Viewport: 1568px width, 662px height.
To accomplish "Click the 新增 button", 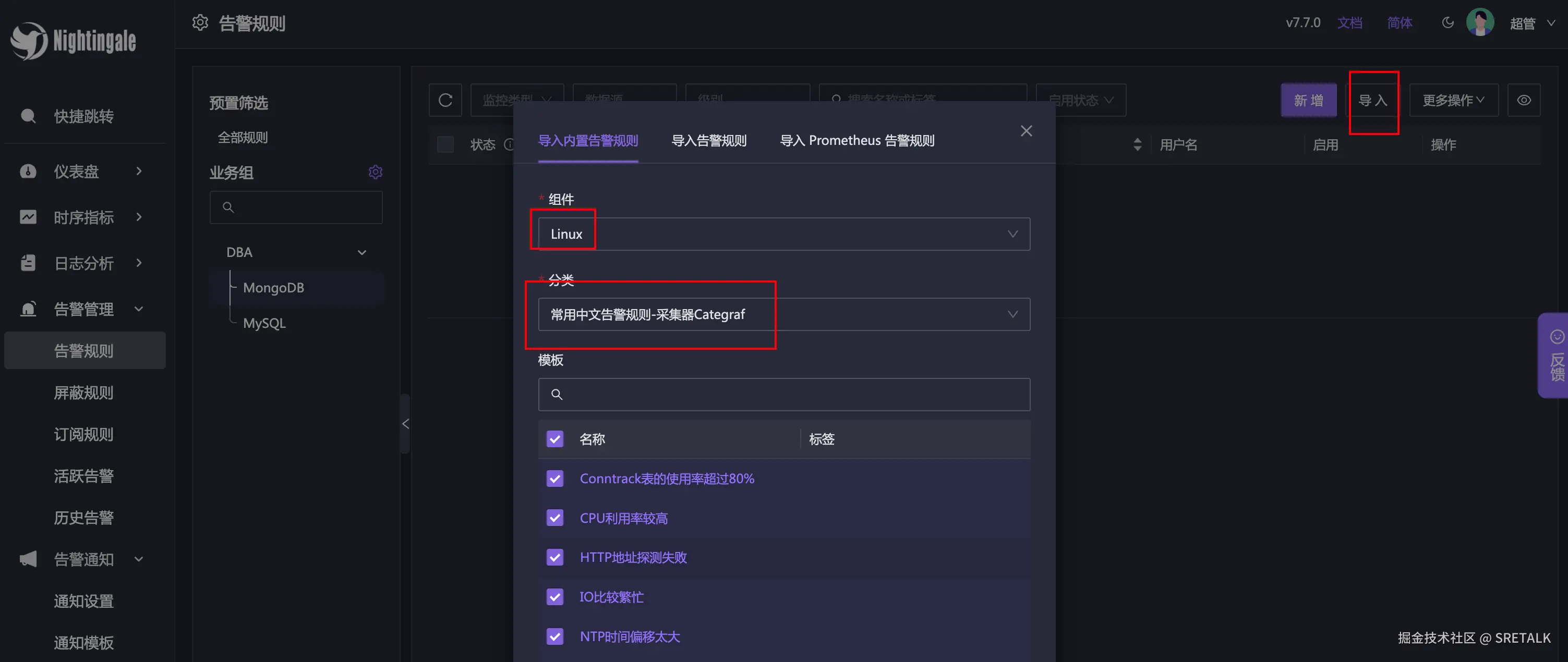I will (x=1309, y=100).
